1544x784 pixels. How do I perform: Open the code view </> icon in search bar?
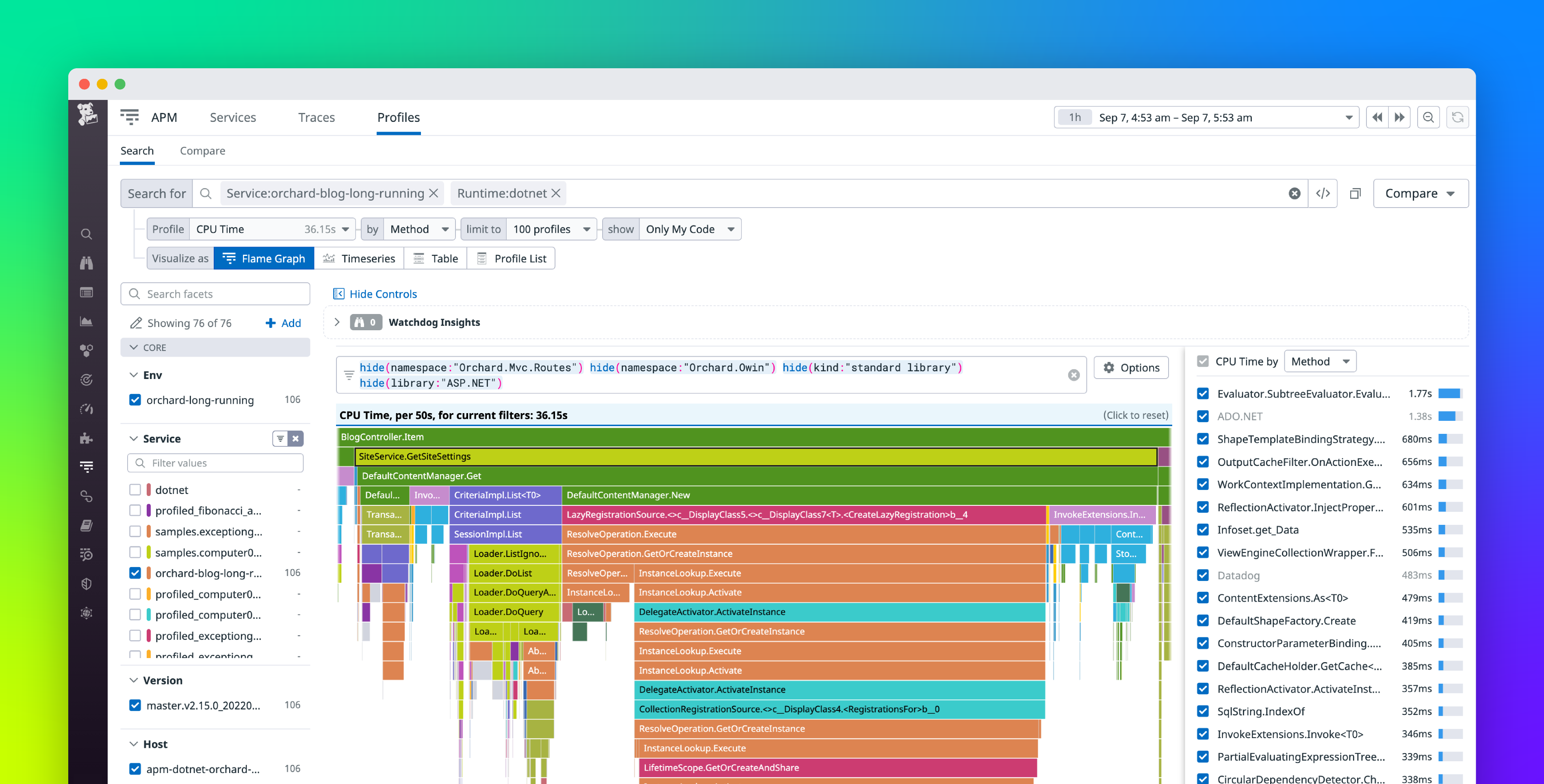pyautogui.click(x=1323, y=193)
